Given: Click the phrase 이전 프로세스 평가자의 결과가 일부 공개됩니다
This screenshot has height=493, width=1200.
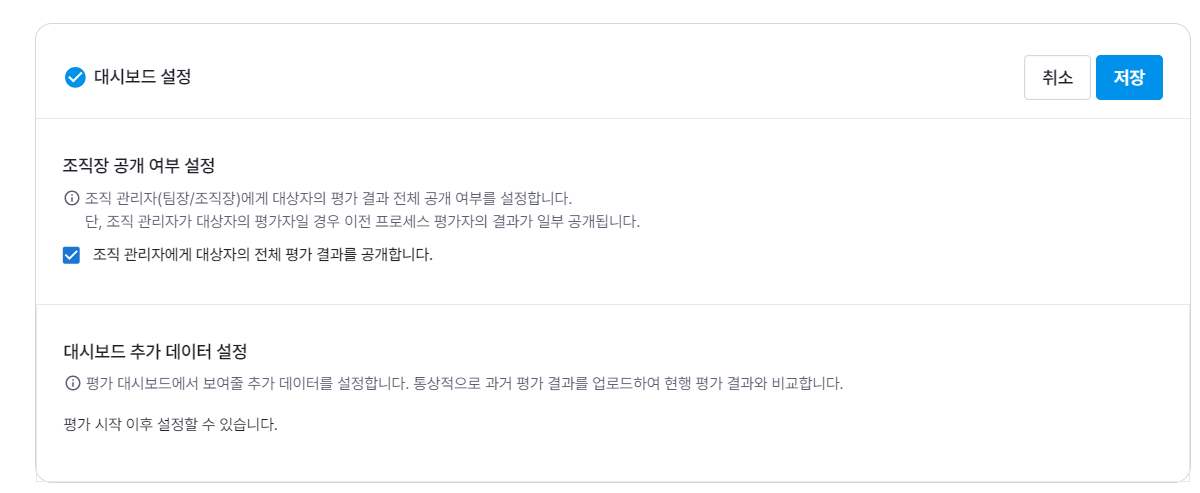Looking at the screenshot, I should click(510, 221).
